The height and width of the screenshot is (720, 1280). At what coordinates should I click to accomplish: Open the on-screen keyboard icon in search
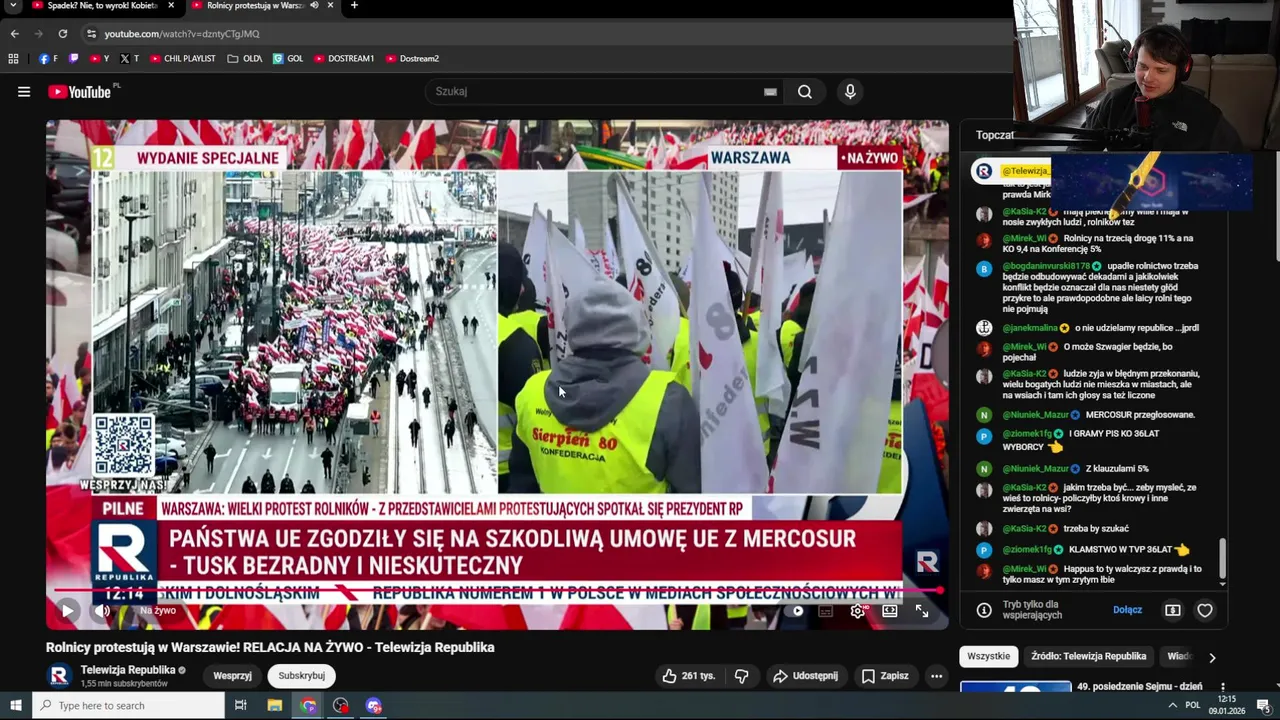point(770,92)
